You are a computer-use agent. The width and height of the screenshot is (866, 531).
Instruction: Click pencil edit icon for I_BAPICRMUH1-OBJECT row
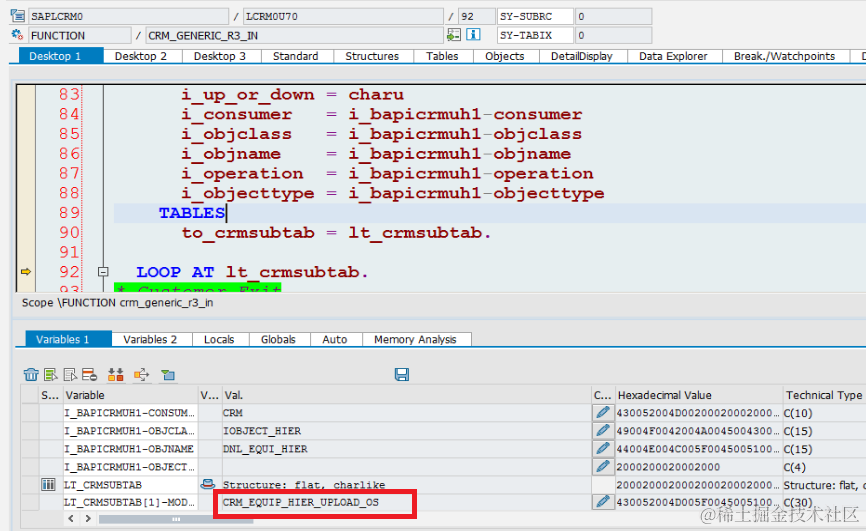pos(603,466)
